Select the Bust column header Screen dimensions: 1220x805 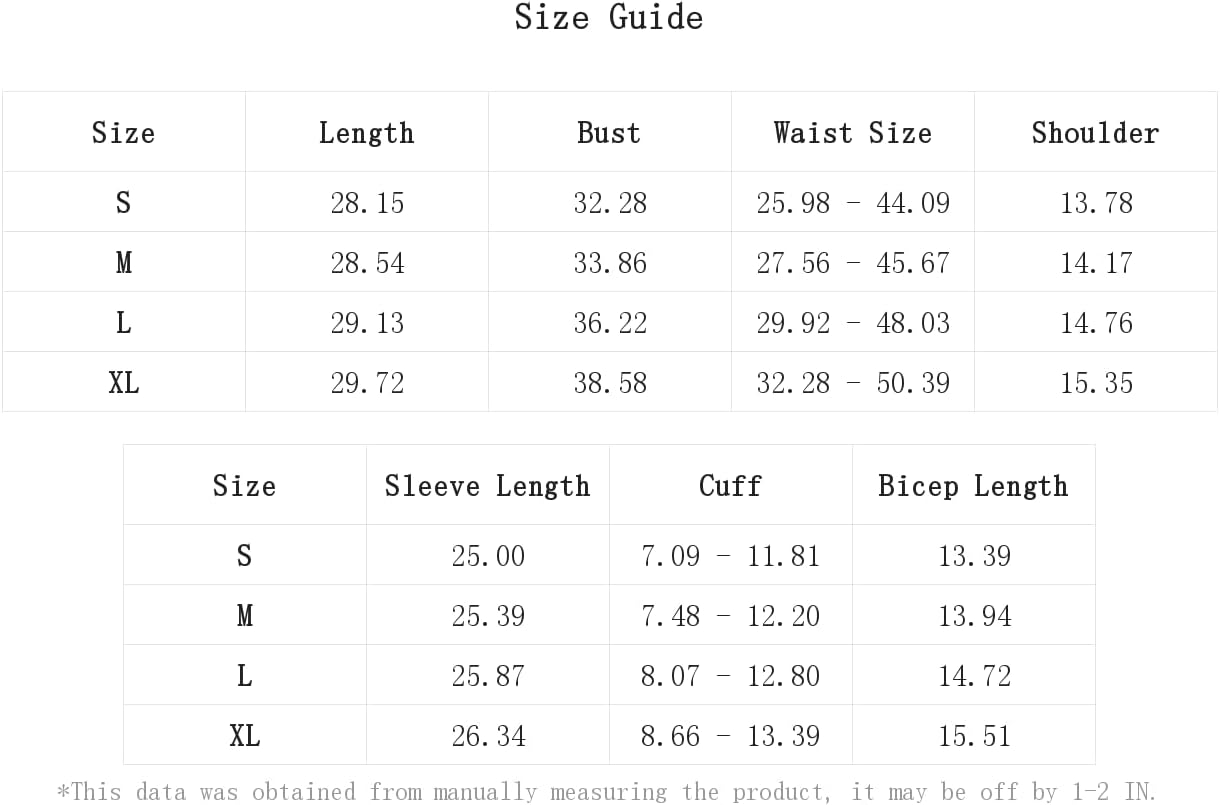click(x=609, y=132)
